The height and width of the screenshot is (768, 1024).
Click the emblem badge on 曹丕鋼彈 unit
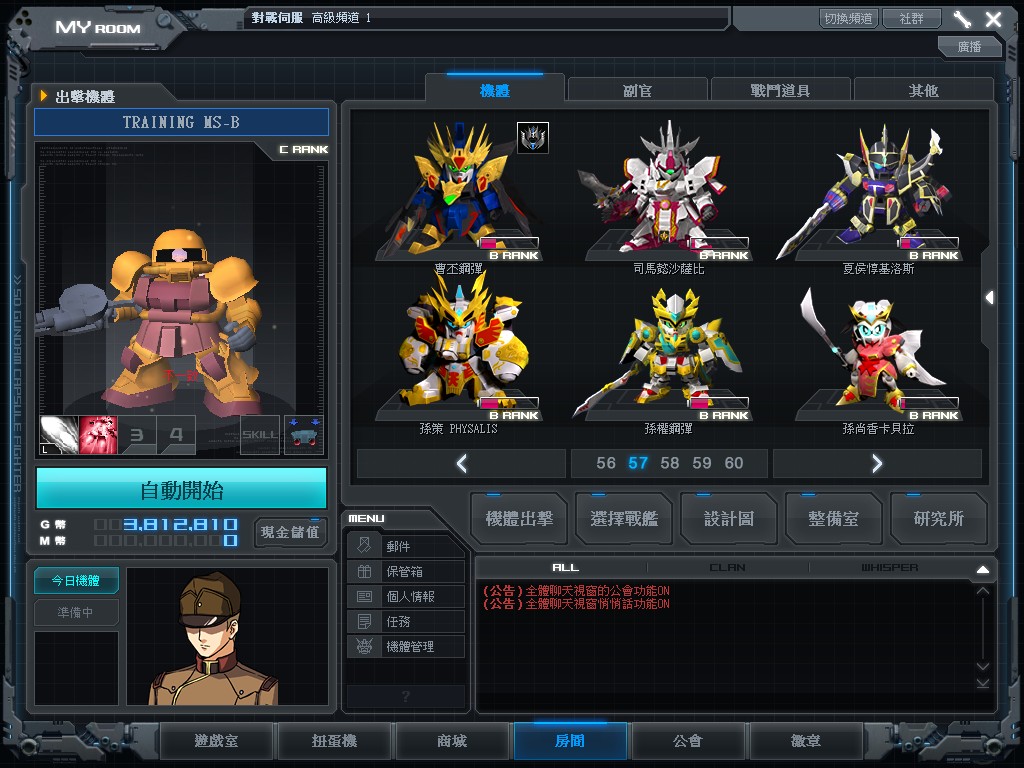click(x=533, y=138)
